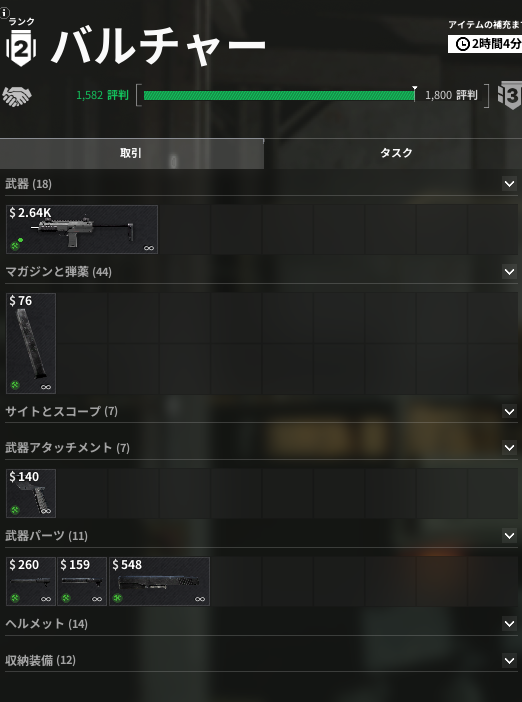Select the $140 weapon attachment item
This screenshot has height=702, width=522.
[x=31, y=493]
